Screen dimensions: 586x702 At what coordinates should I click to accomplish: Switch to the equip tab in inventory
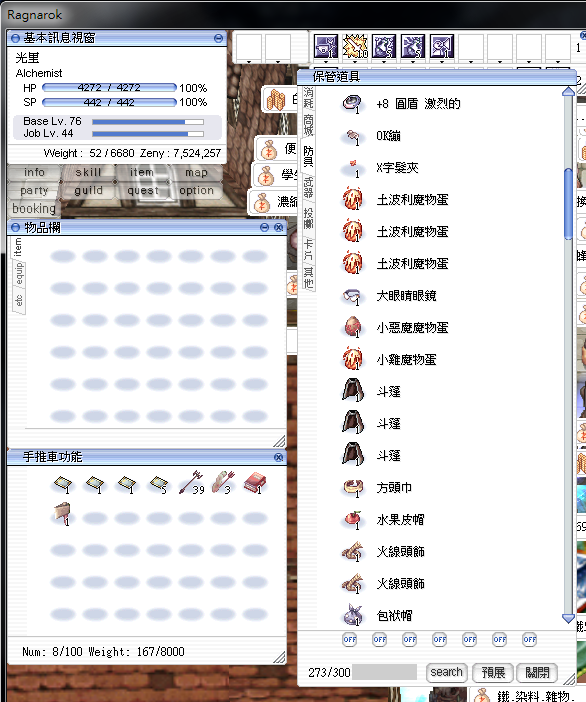pos(19,274)
